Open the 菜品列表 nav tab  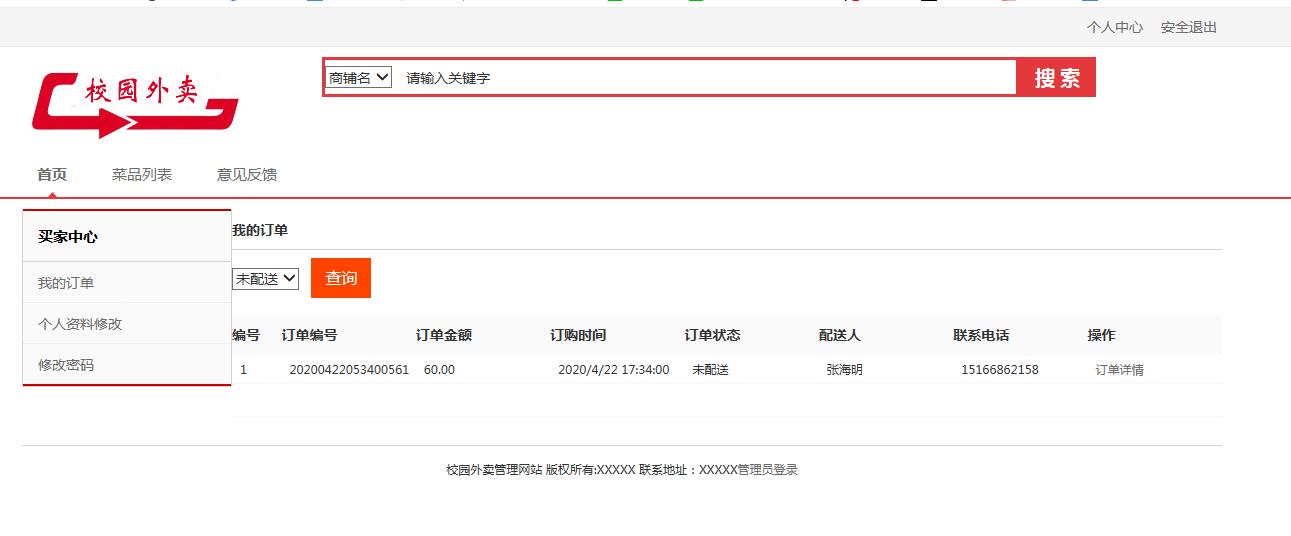[x=142, y=174]
